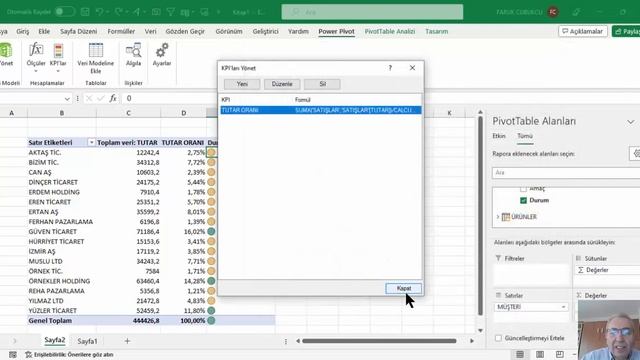The height and width of the screenshot is (360, 640).
Task: Open the Ölçüler measures menu
Action: 36,58
